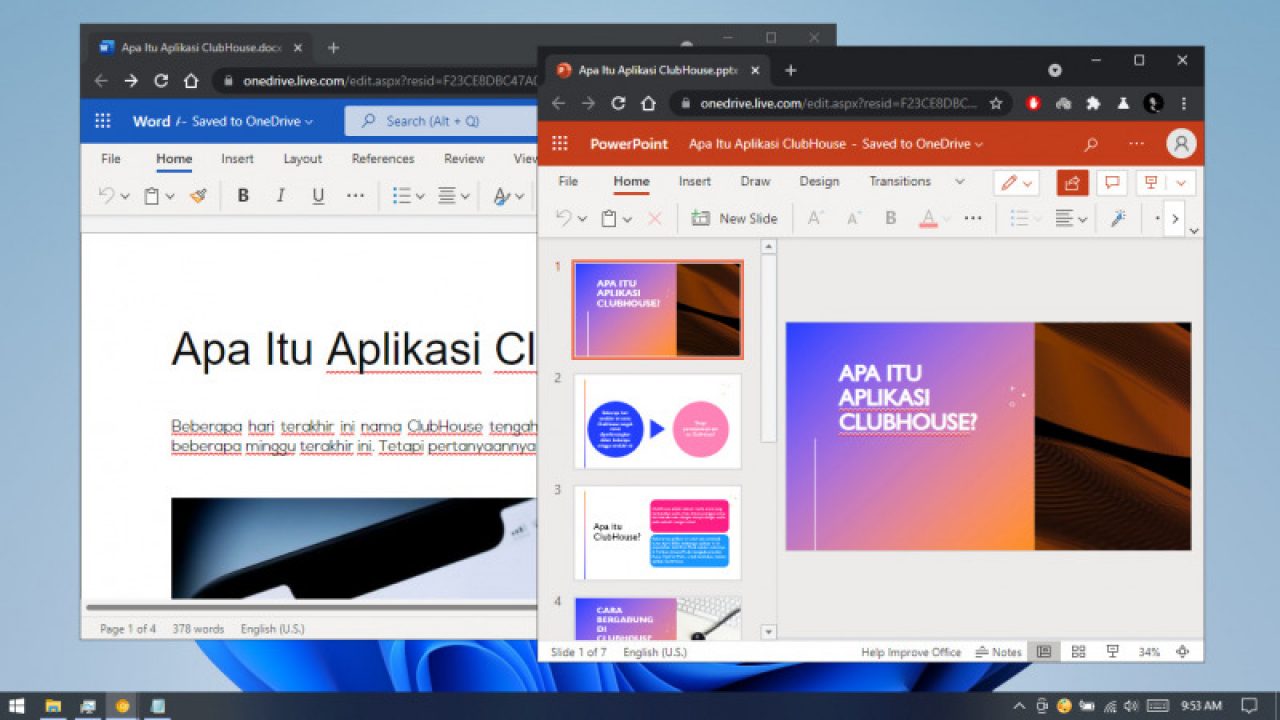
Task: Click the font color A swatch in PowerPoint
Action: click(x=928, y=218)
